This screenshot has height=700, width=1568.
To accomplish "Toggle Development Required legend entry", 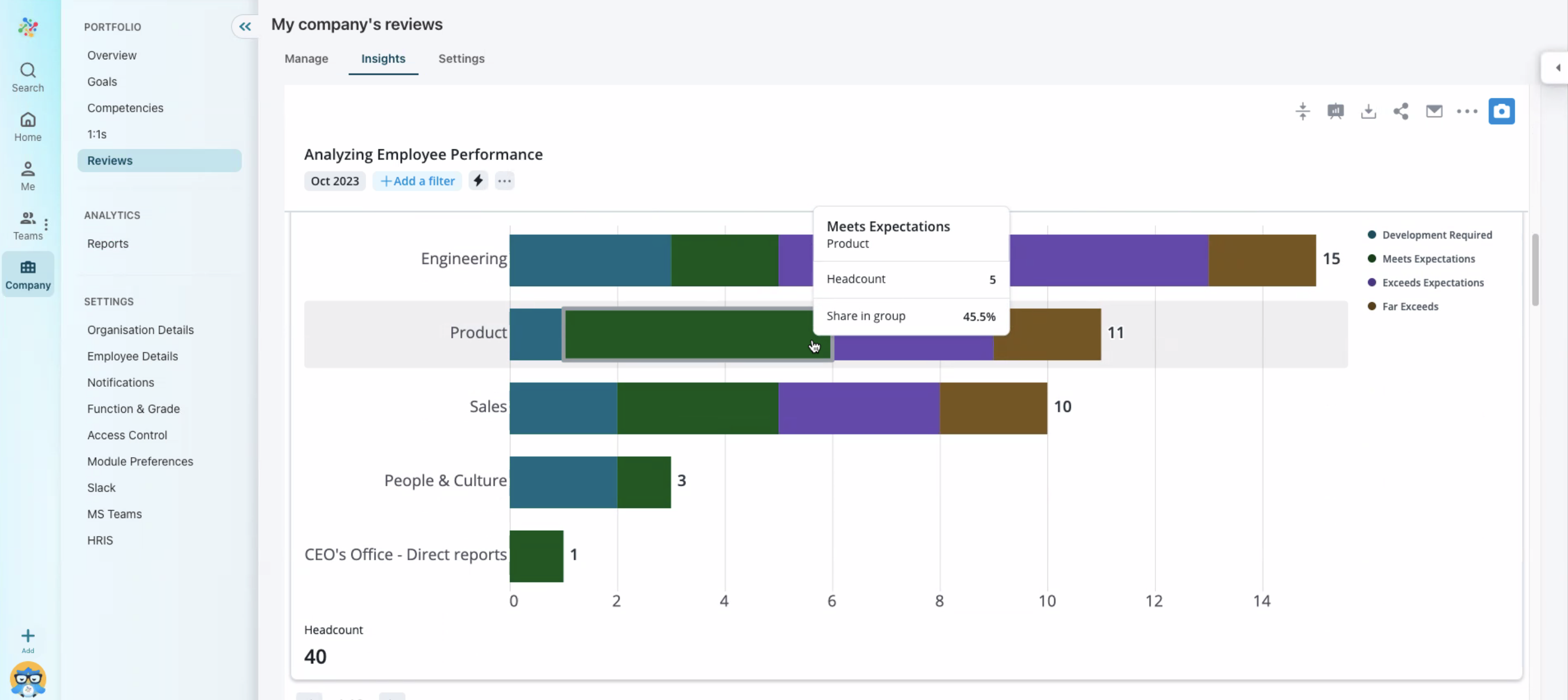I will click(x=1430, y=235).
